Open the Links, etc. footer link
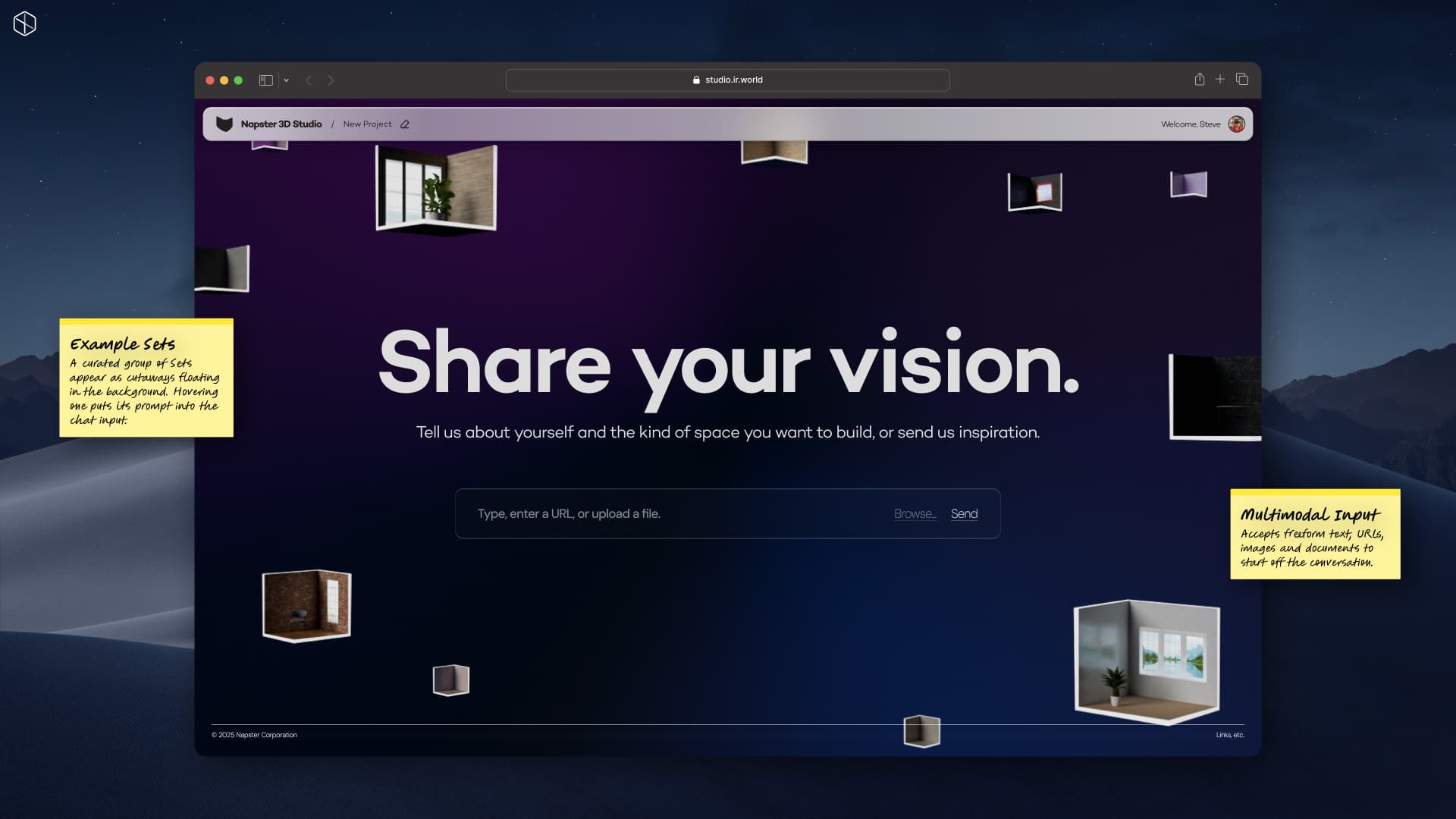This screenshot has height=819, width=1456. click(1230, 735)
